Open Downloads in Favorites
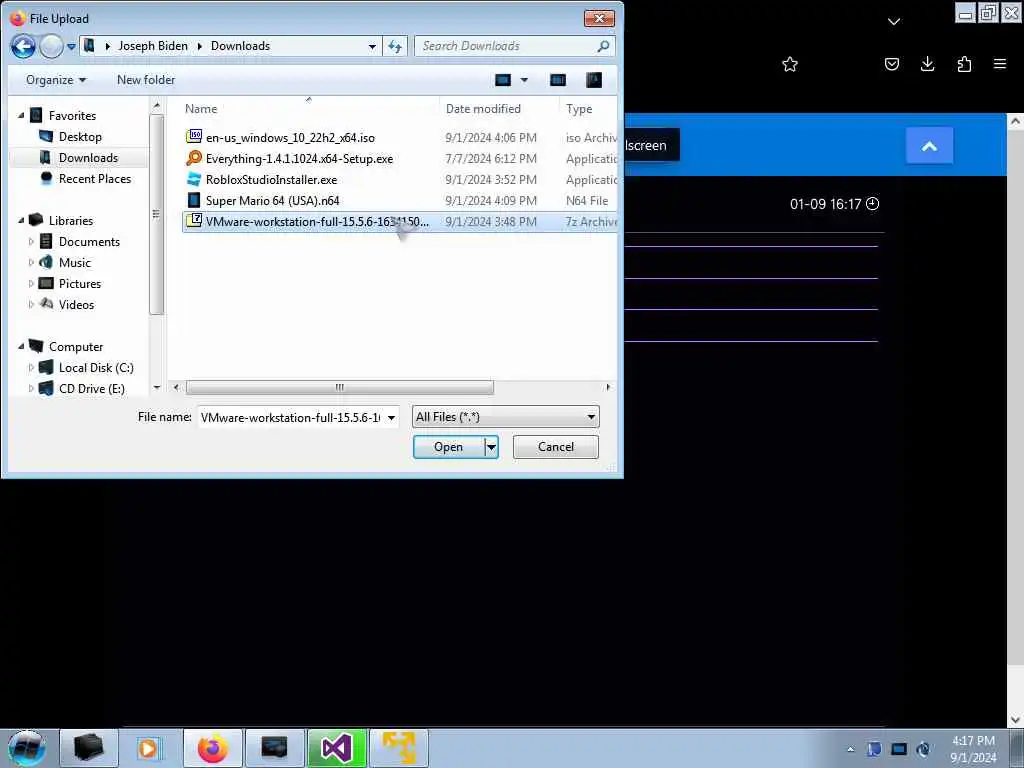 (88, 157)
